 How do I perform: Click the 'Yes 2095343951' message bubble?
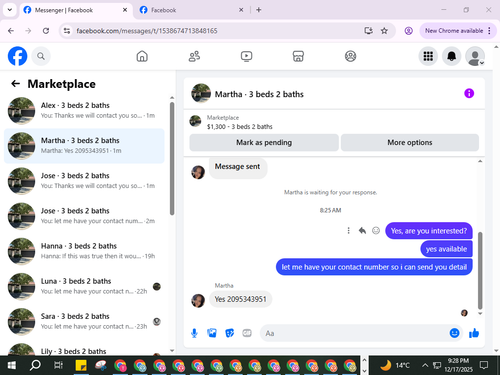tap(240, 299)
